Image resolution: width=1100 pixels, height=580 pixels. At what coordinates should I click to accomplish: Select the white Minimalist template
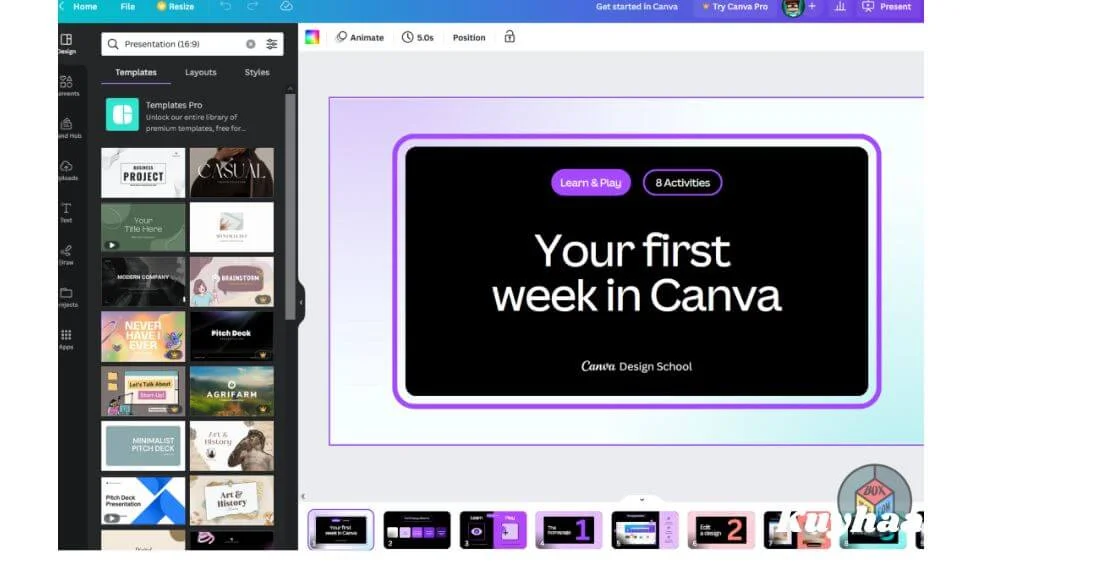pos(232,227)
